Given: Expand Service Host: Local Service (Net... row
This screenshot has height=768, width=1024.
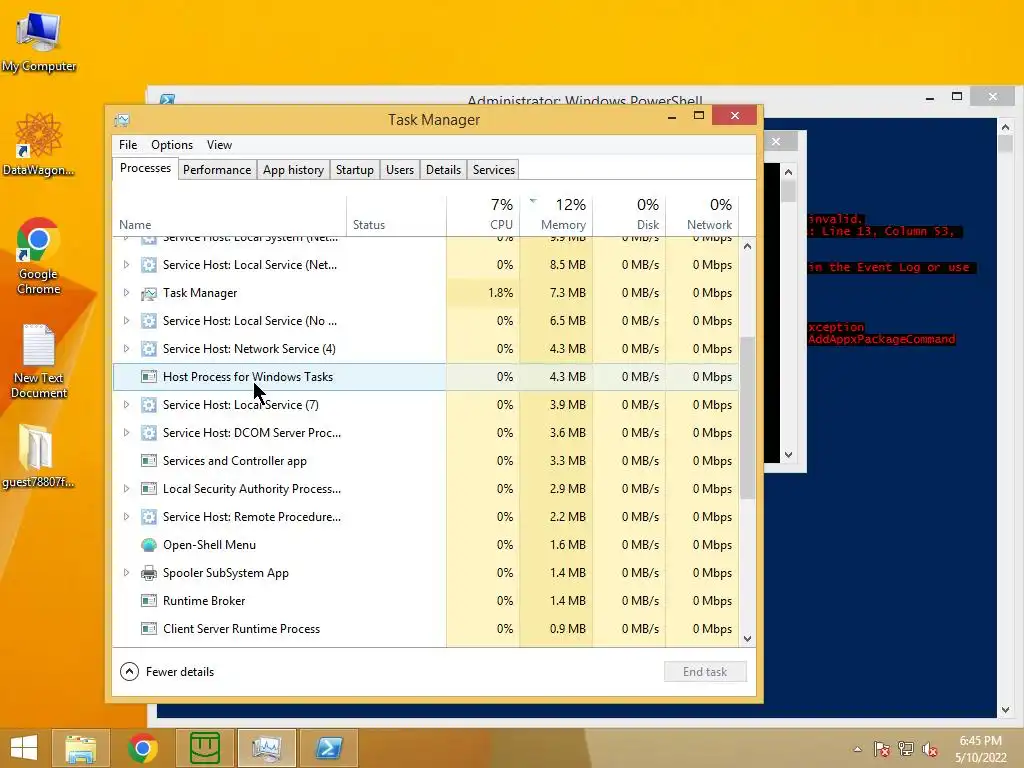Looking at the screenshot, I should coord(126,264).
